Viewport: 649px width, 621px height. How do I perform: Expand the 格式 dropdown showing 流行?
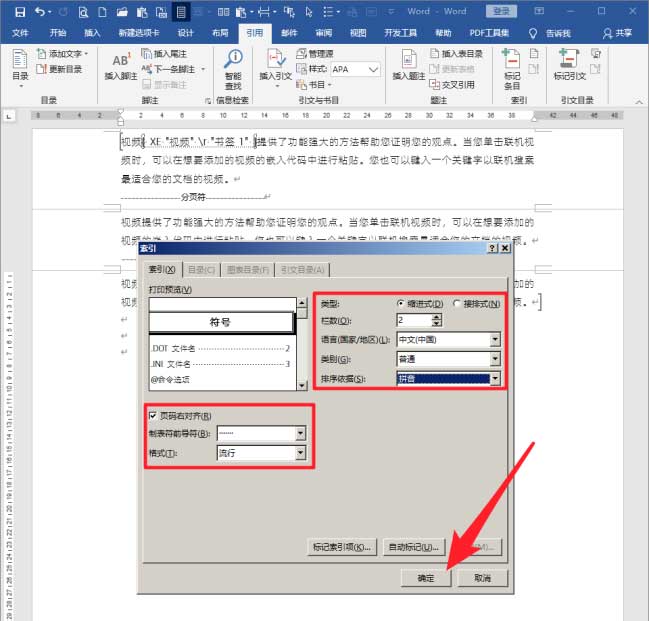click(300, 453)
